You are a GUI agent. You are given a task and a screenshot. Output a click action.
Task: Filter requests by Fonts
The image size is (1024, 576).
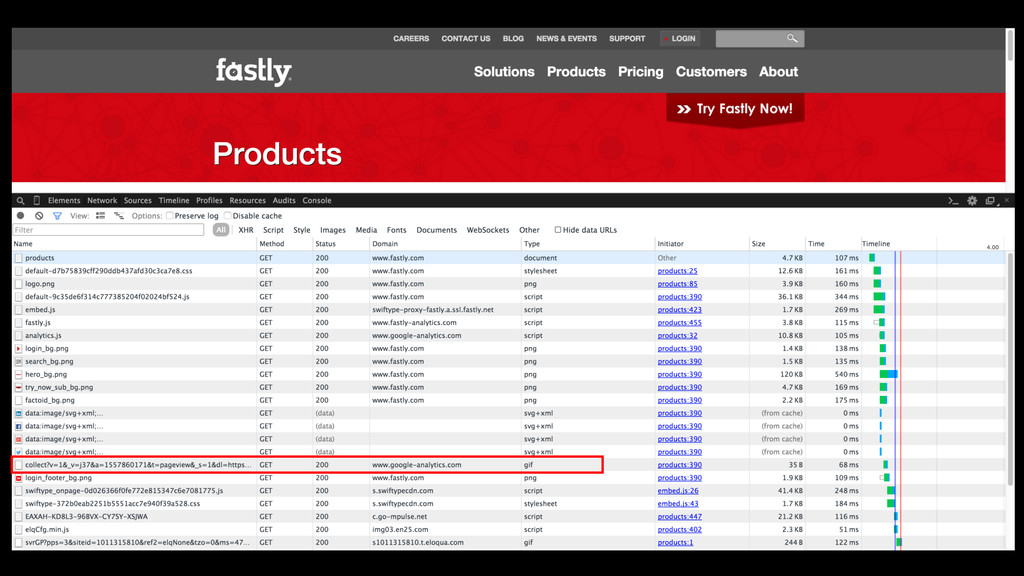pos(396,230)
